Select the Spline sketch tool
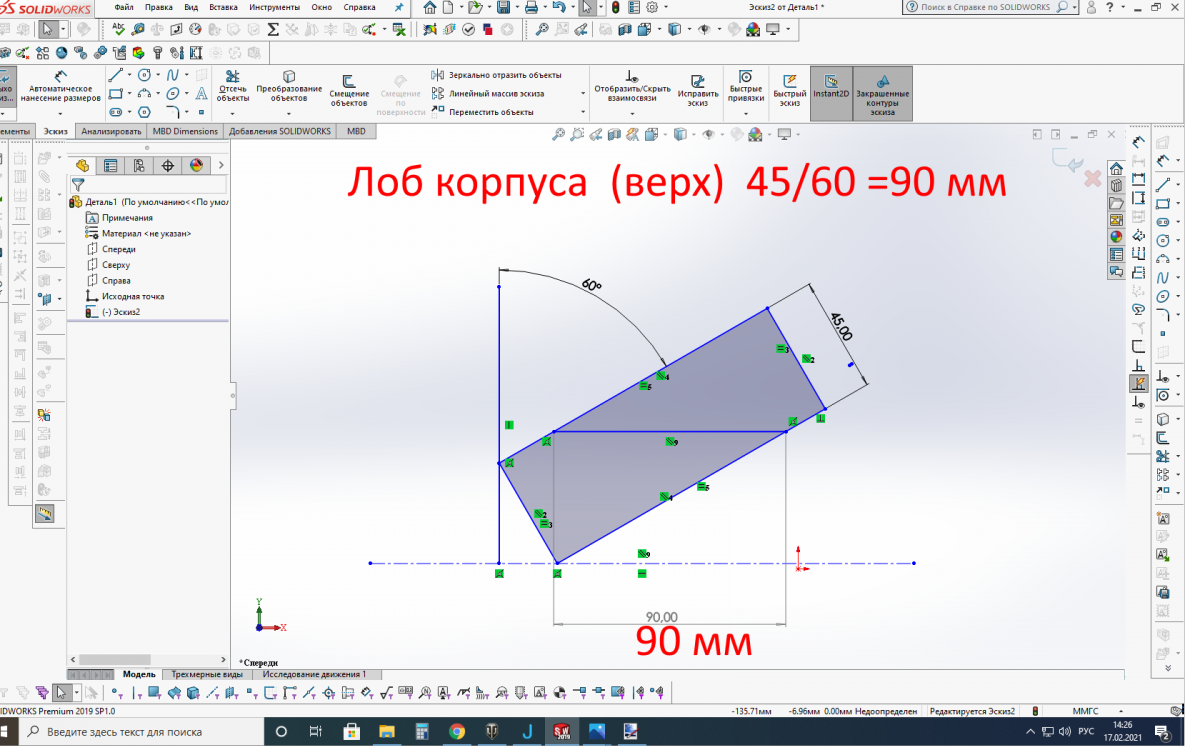This screenshot has height=750, width=1200. pos(174,75)
